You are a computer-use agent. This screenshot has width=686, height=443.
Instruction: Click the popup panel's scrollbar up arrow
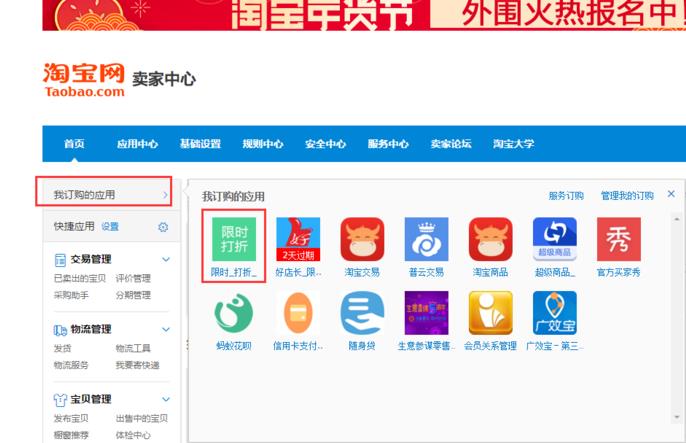click(x=677, y=218)
